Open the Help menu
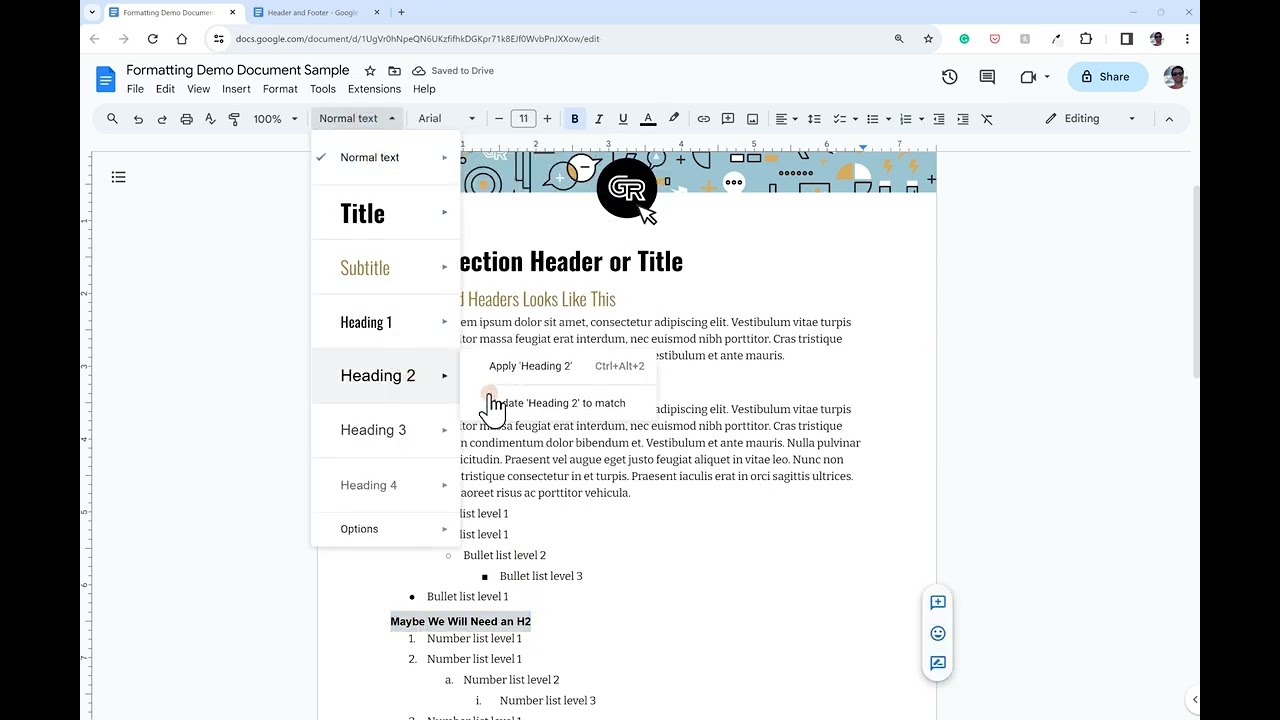Screen dimensions: 1280x720 (424, 89)
